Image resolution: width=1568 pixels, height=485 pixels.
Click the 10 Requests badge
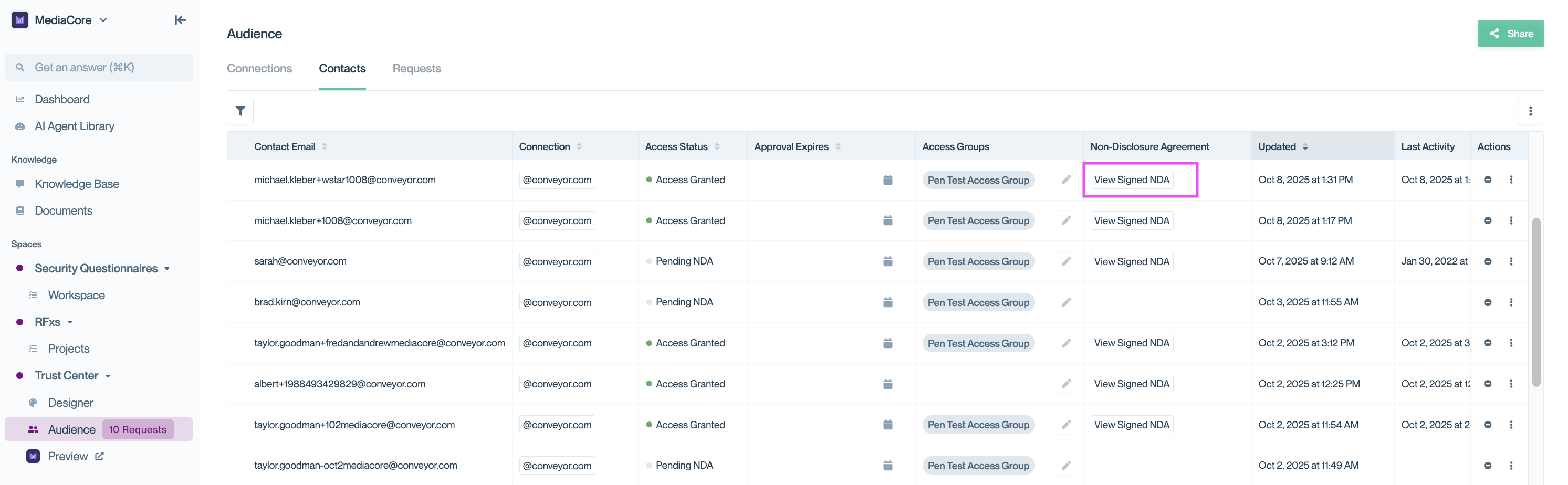click(x=138, y=429)
